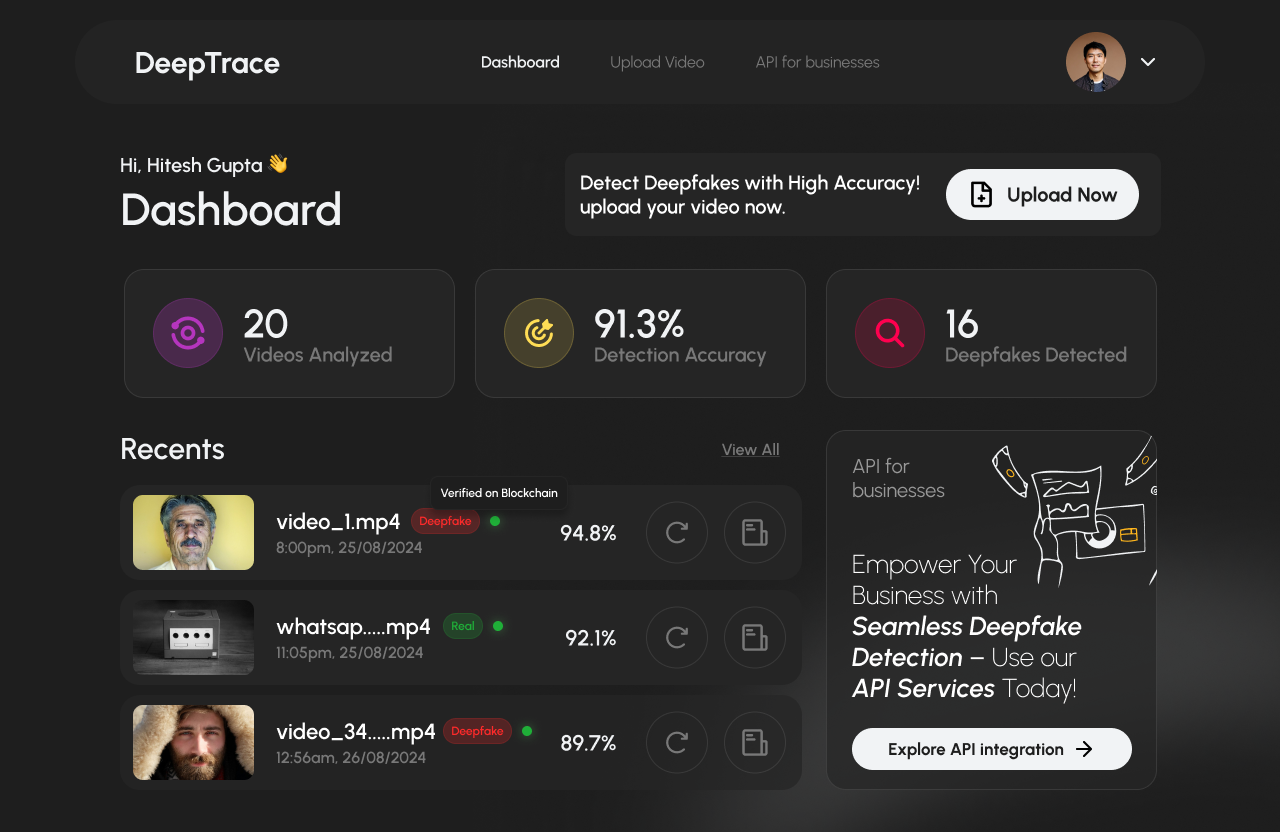Click the 89.7% confidence value

[x=588, y=743]
